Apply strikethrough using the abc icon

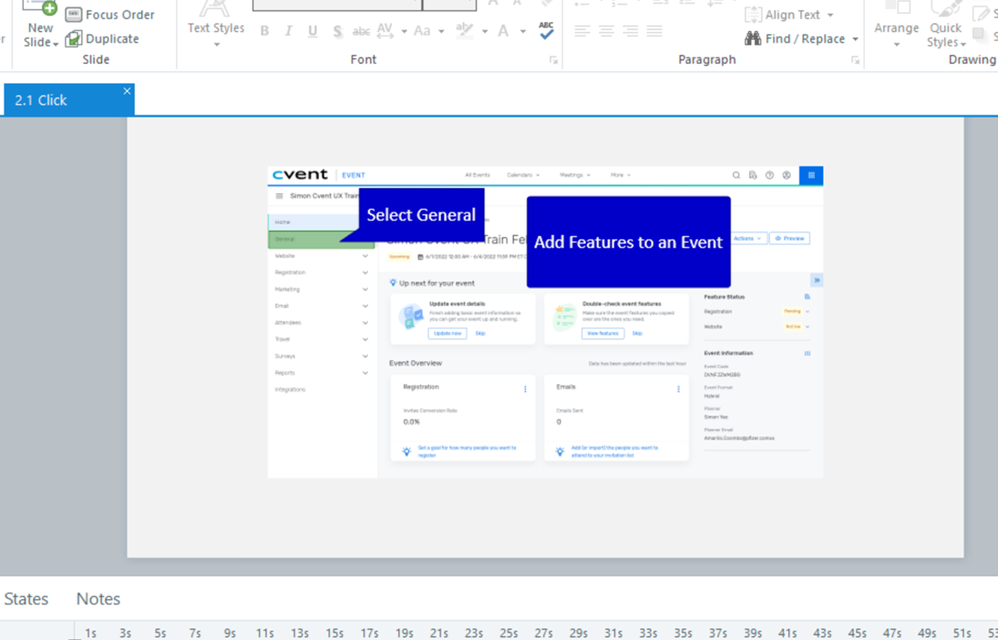[361, 32]
